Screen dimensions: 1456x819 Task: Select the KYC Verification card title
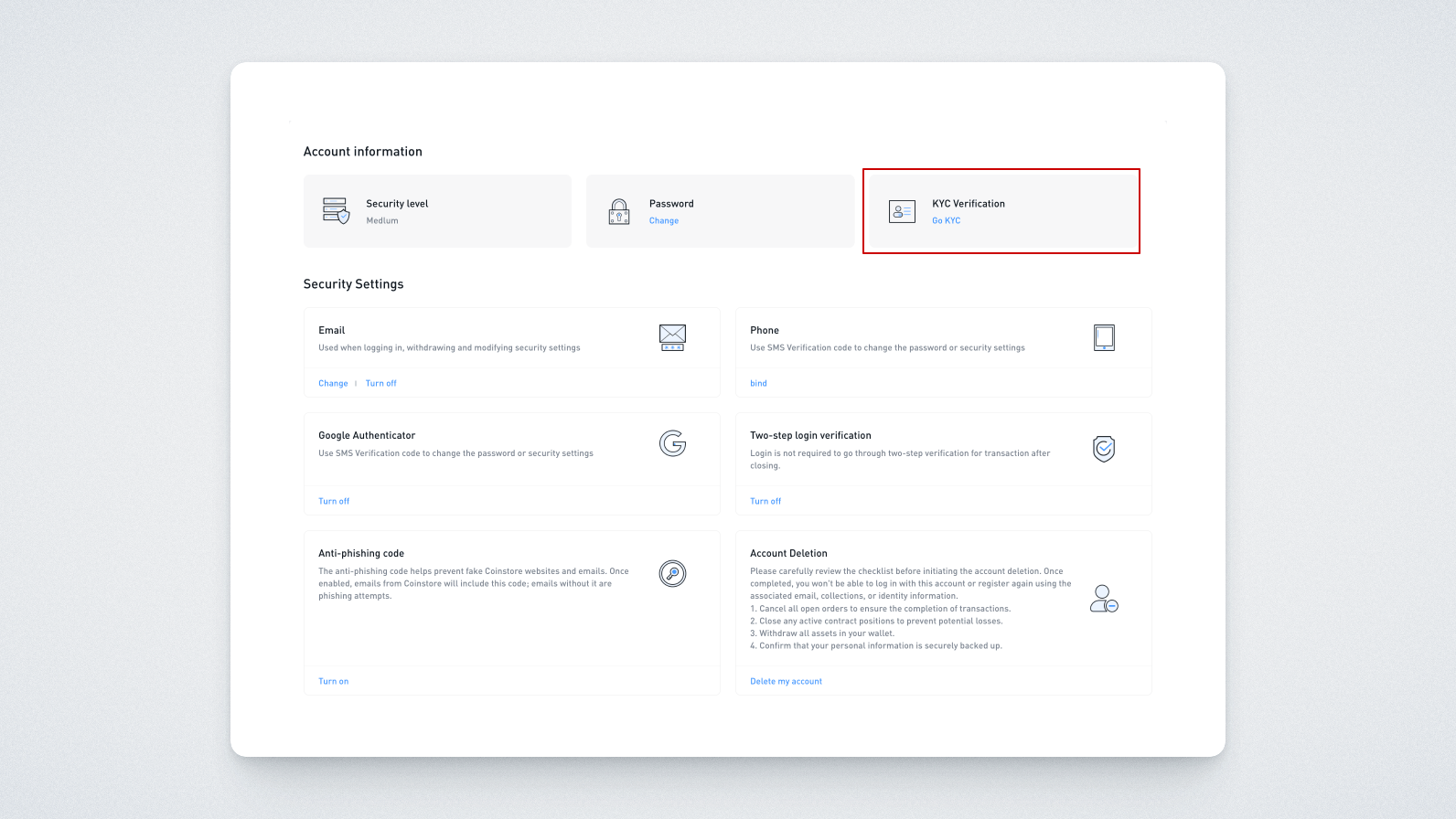pos(968,204)
